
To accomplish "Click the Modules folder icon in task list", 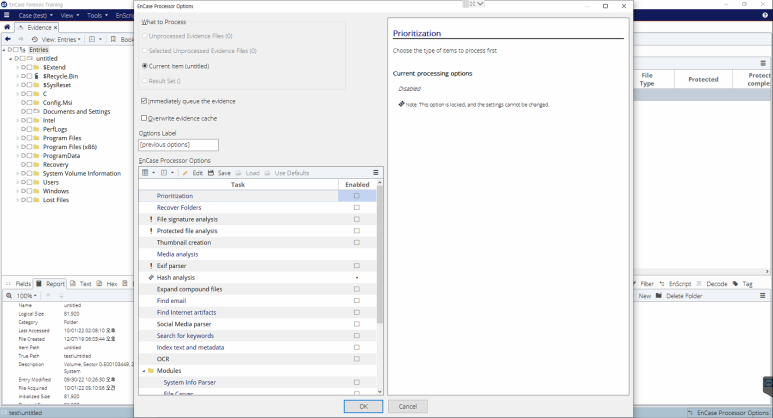I will pos(151,371).
